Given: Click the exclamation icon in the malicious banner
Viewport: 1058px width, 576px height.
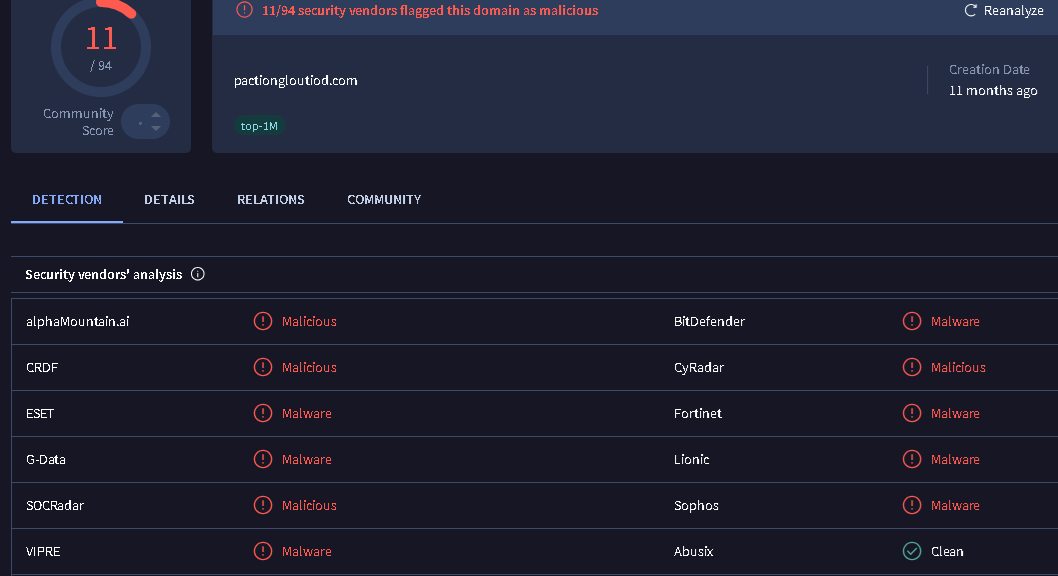Looking at the screenshot, I should (x=243, y=10).
